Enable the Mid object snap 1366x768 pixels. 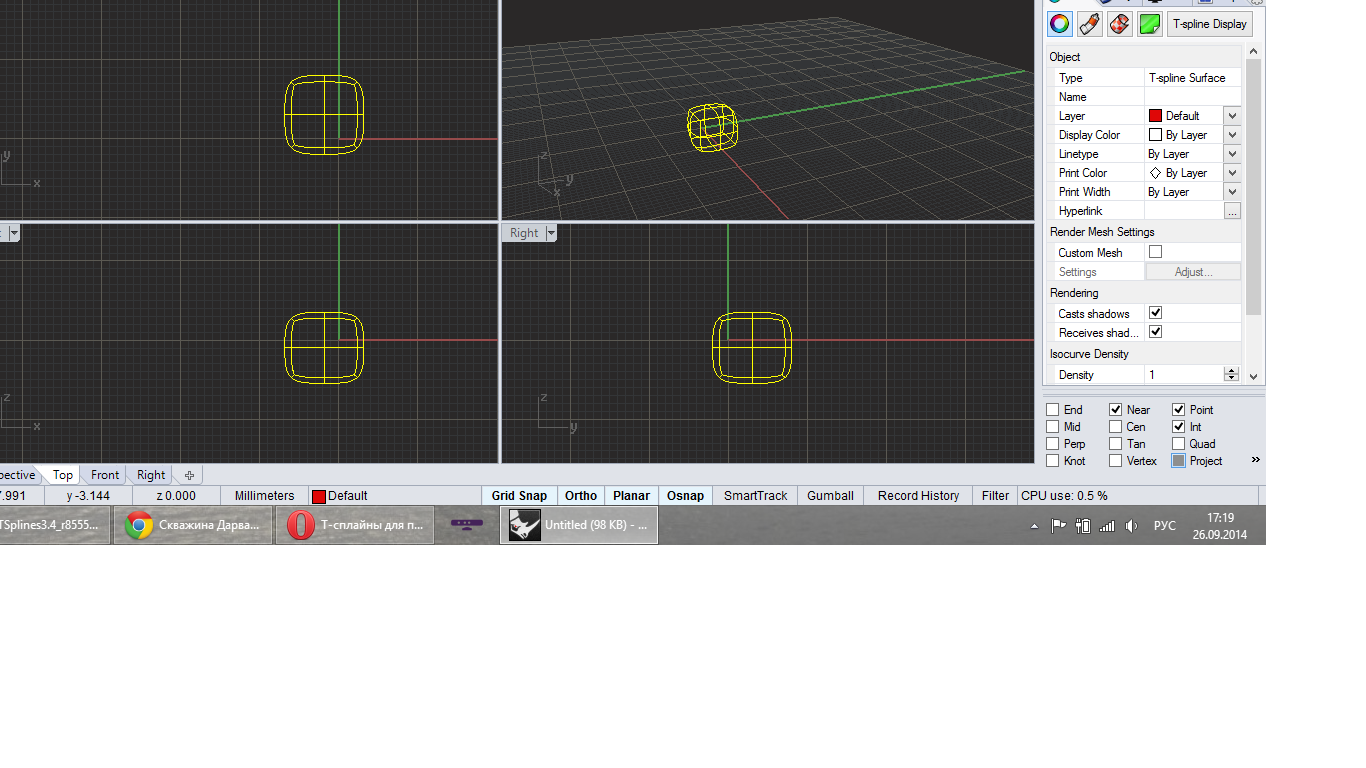pyautogui.click(x=1052, y=427)
